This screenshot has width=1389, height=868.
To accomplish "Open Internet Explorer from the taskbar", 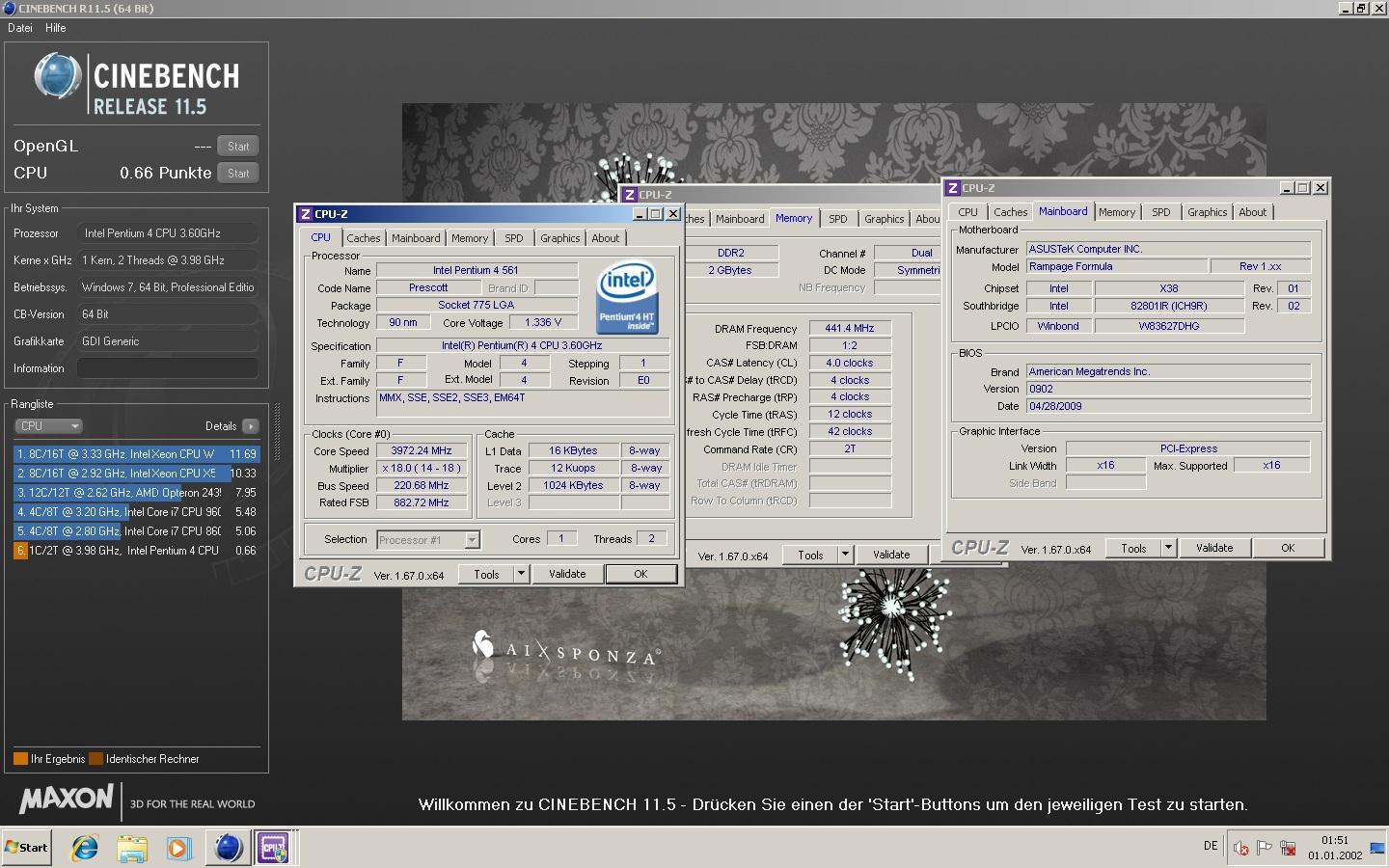I will pyautogui.click(x=85, y=848).
